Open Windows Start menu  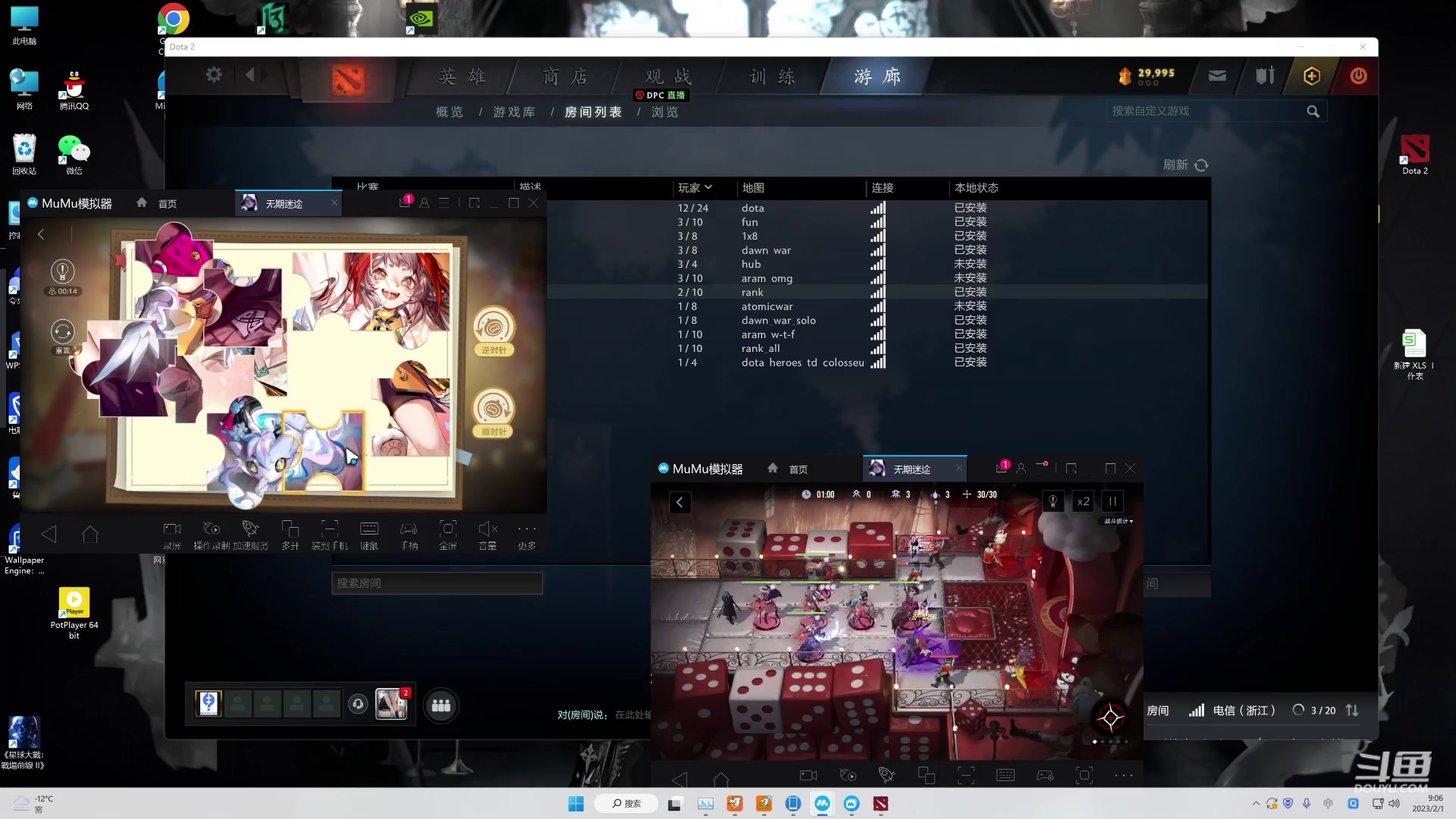point(576,804)
